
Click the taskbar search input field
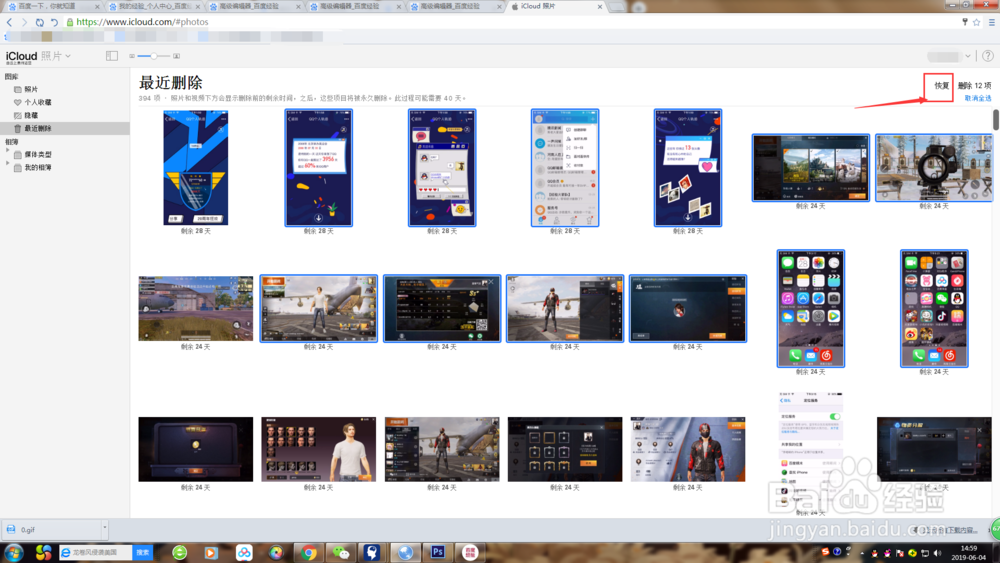(96, 552)
